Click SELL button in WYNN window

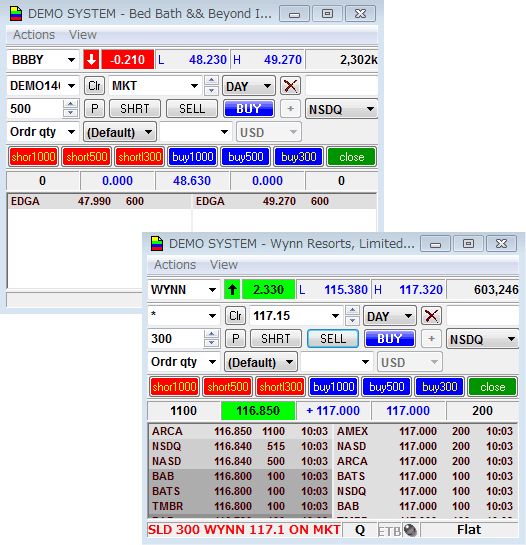[333, 339]
